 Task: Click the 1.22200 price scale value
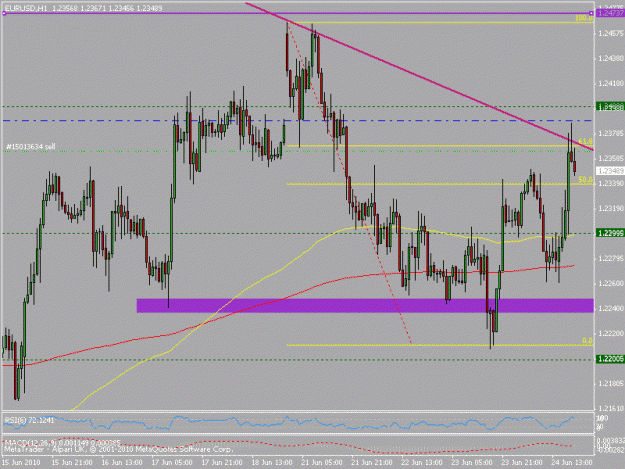611,334
